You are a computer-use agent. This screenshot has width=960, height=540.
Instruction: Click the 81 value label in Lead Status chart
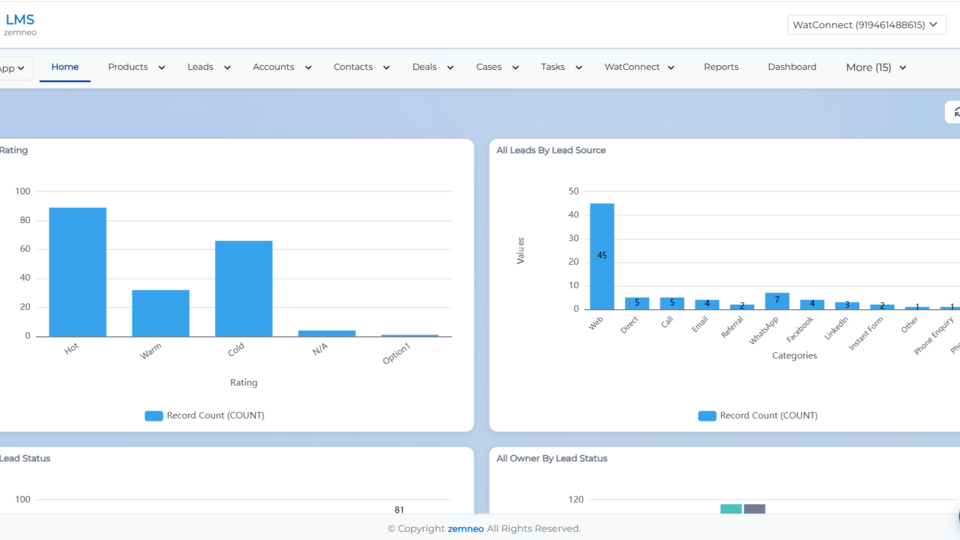click(399, 509)
